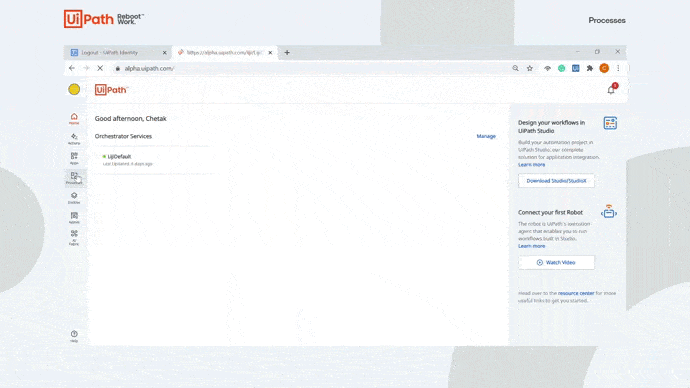Close the alpha.uipath.com tab
Image resolution: width=690 pixels, height=388 pixels.
pyautogui.click(x=270, y=53)
